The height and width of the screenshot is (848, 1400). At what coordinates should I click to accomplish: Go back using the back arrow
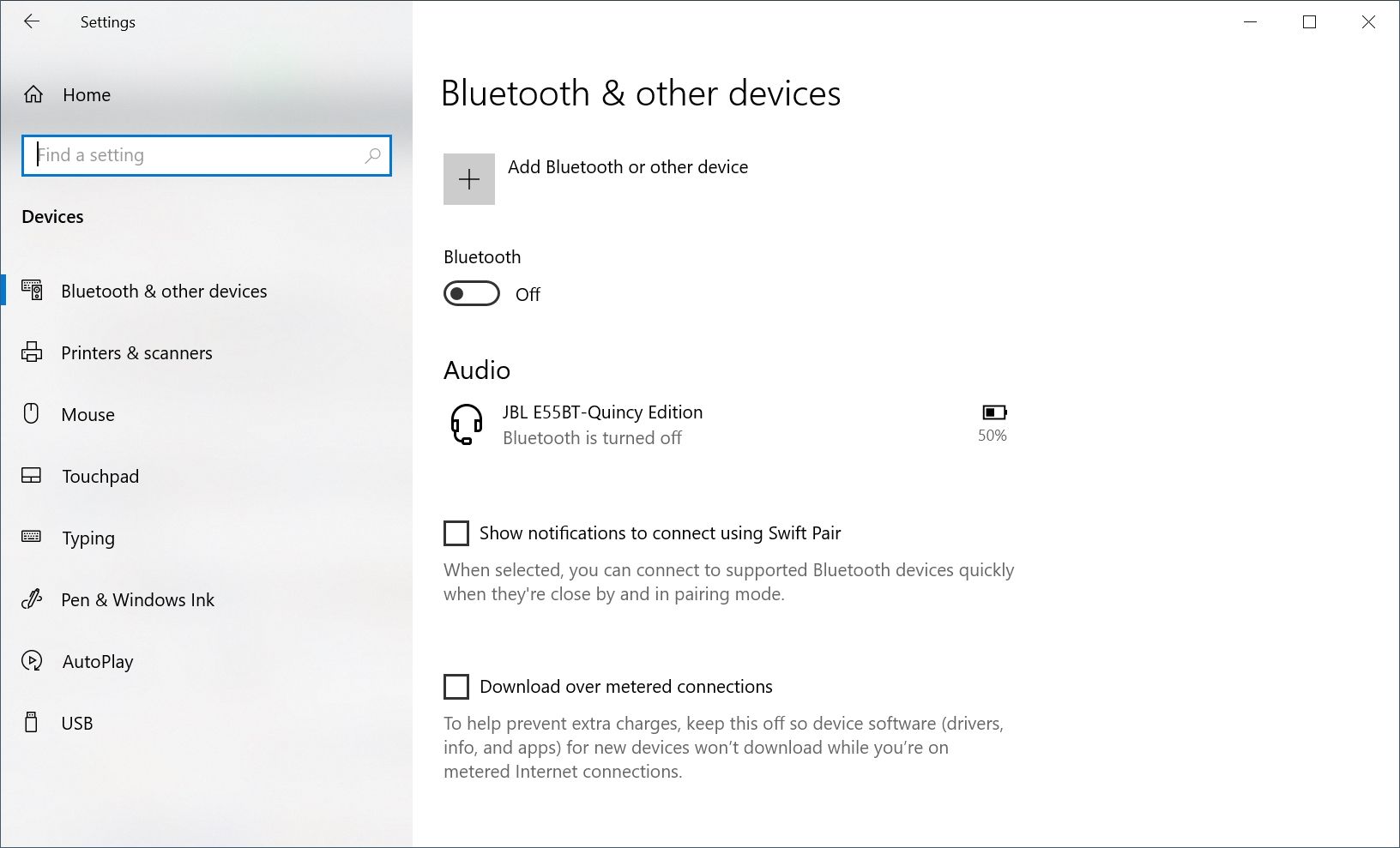click(33, 21)
